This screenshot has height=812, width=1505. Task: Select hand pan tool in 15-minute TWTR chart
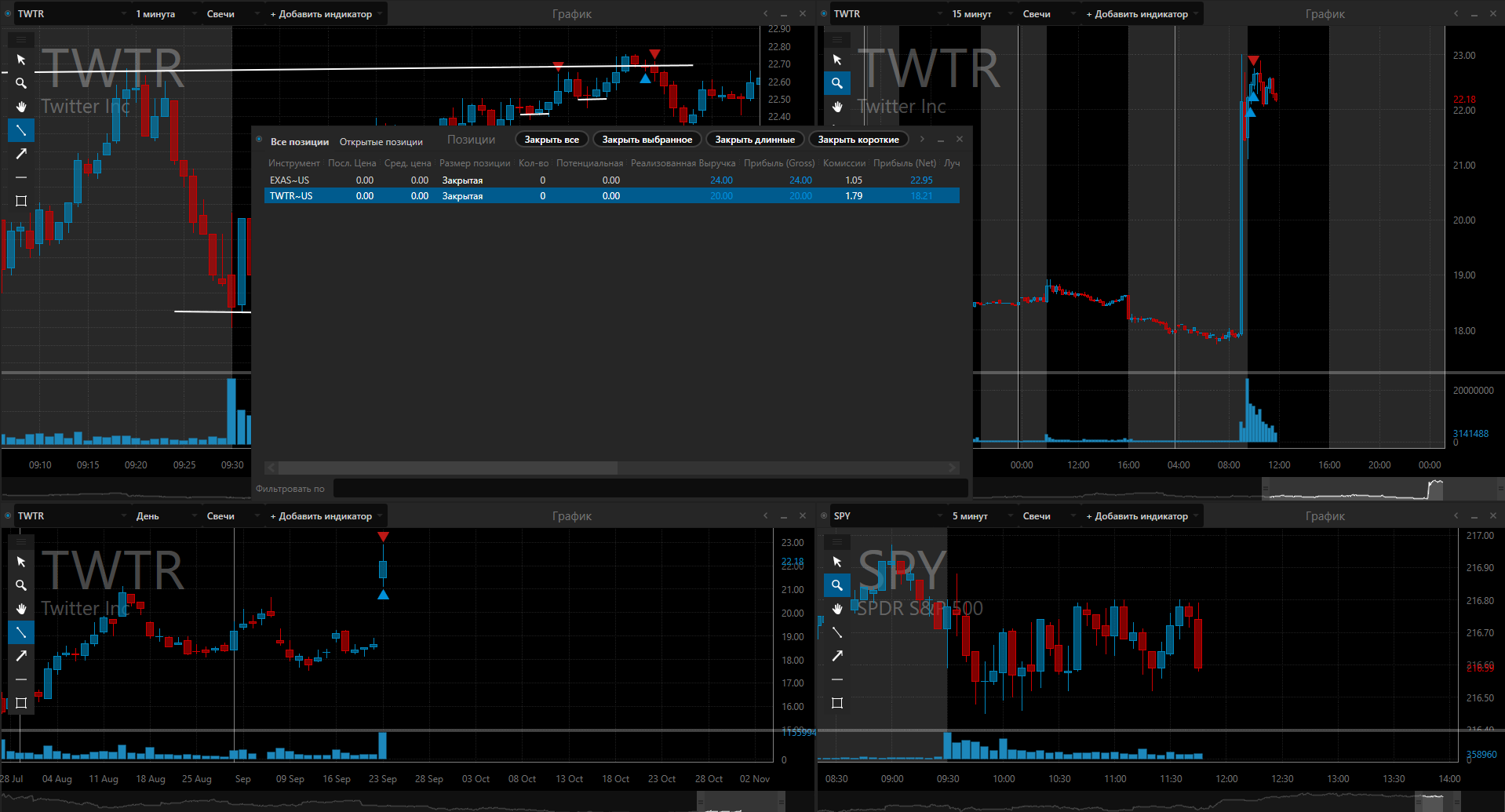pyautogui.click(x=837, y=107)
